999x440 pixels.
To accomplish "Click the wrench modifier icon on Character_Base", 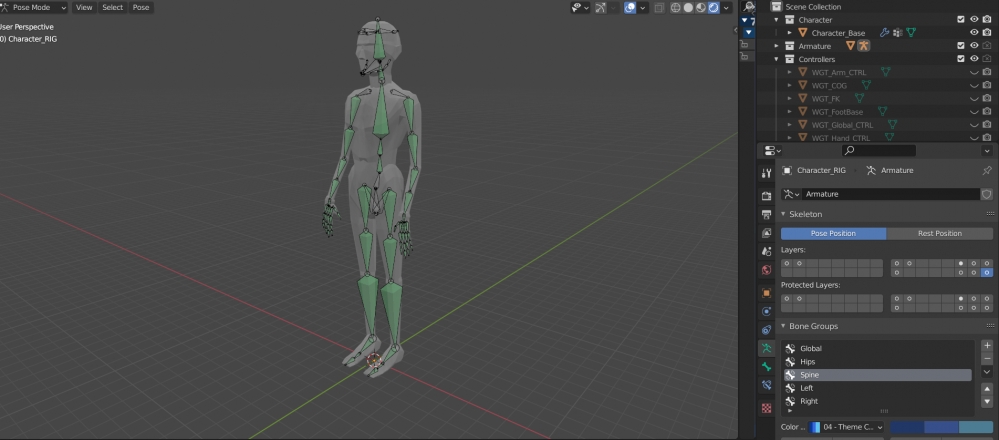I will (884, 32).
